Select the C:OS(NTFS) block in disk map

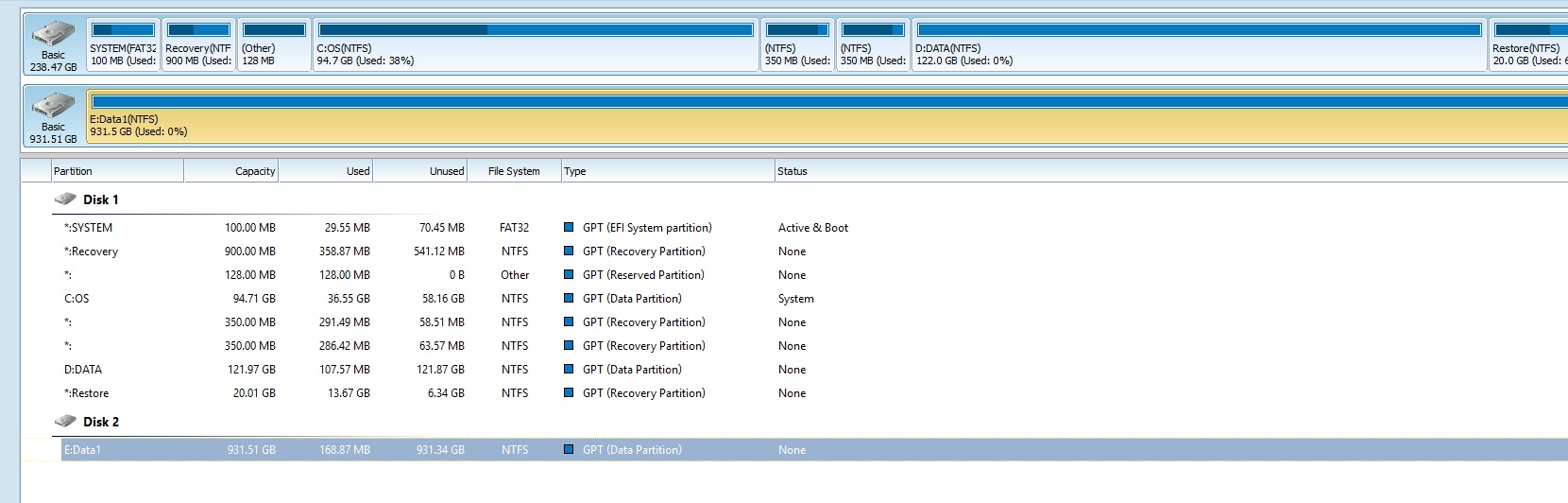pos(536,45)
